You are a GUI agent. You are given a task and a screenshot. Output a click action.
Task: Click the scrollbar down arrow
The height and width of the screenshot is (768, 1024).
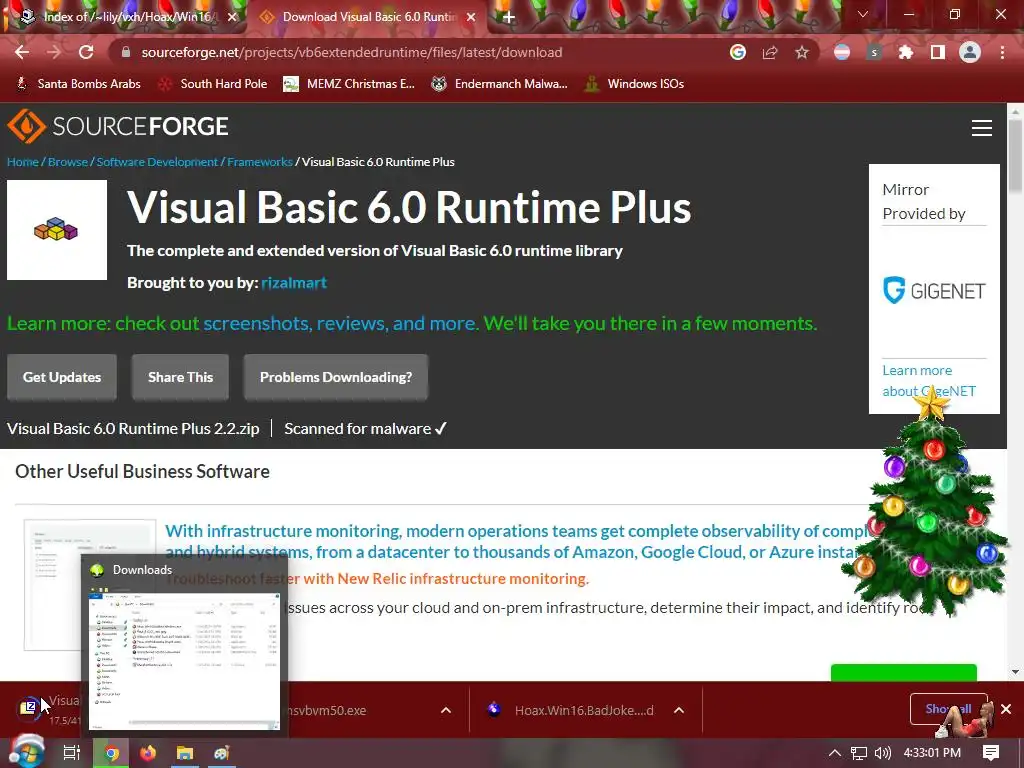pos(1016,671)
